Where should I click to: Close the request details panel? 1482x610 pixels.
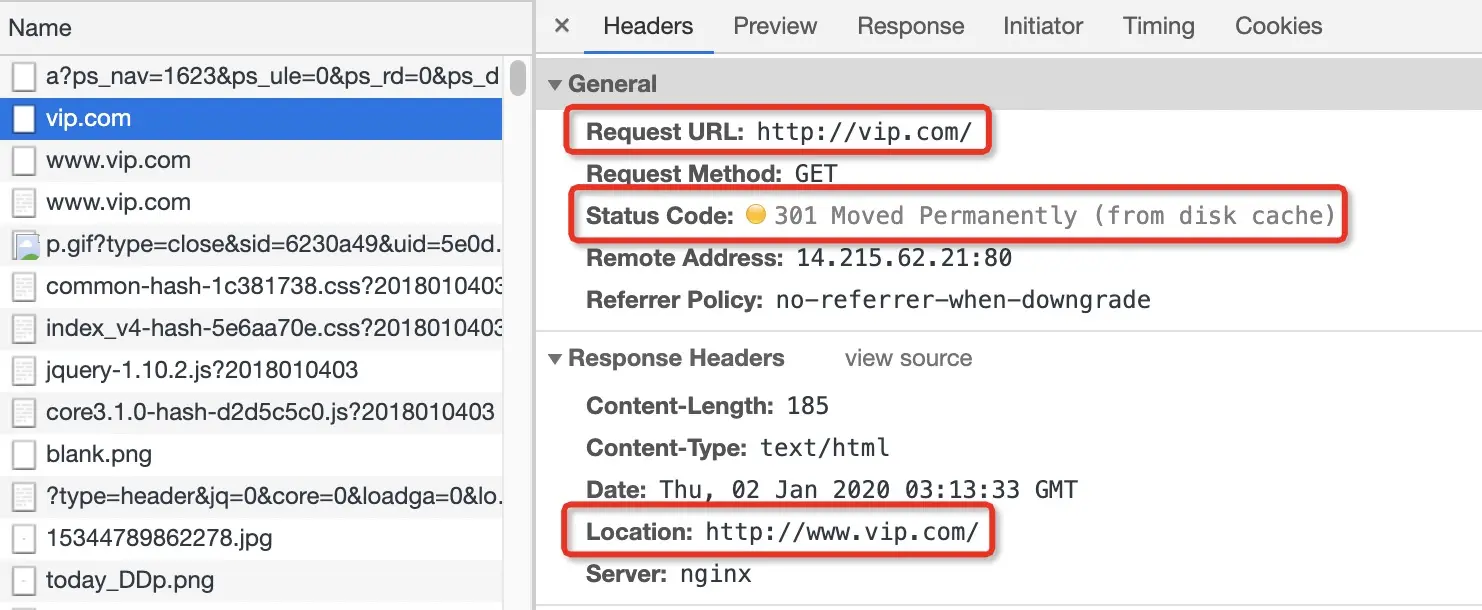[x=562, y=26]
